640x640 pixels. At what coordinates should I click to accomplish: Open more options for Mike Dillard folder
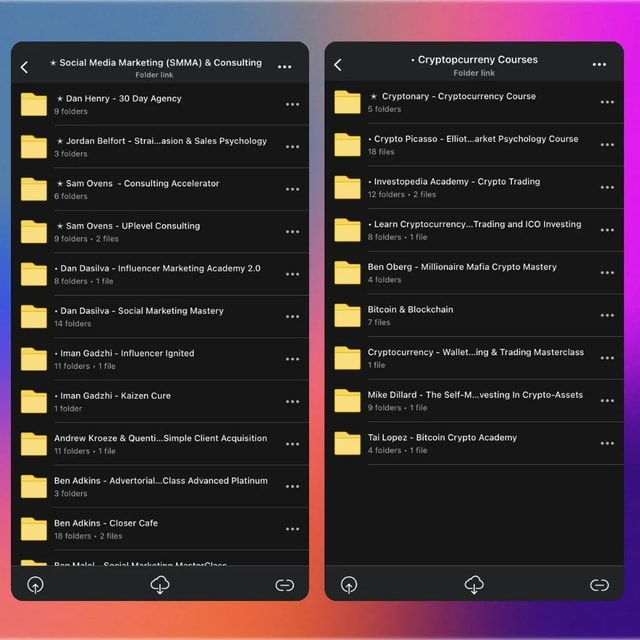[x=607, y=401]
